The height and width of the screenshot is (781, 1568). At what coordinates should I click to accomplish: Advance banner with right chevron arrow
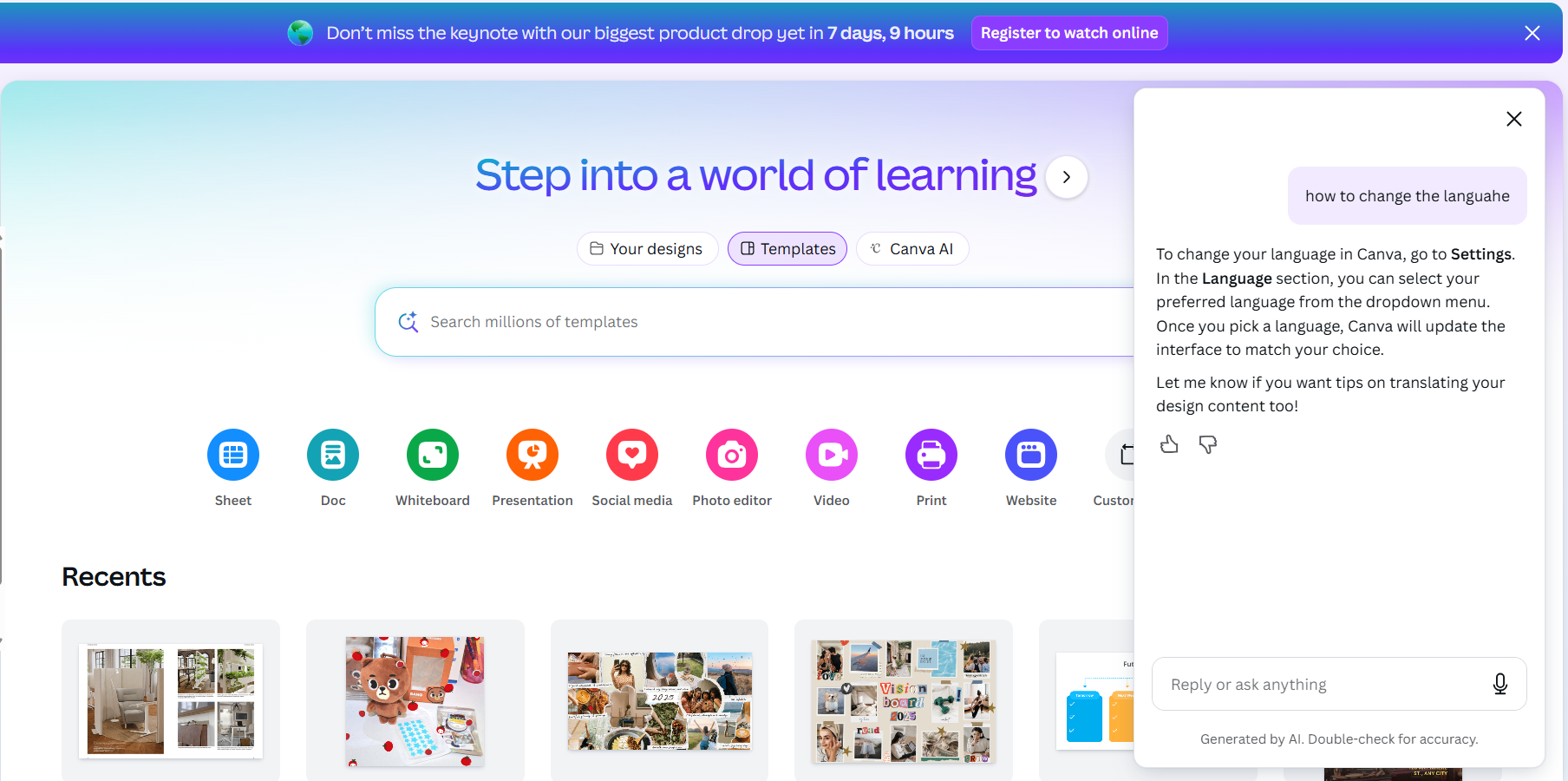coord(1067,177)
